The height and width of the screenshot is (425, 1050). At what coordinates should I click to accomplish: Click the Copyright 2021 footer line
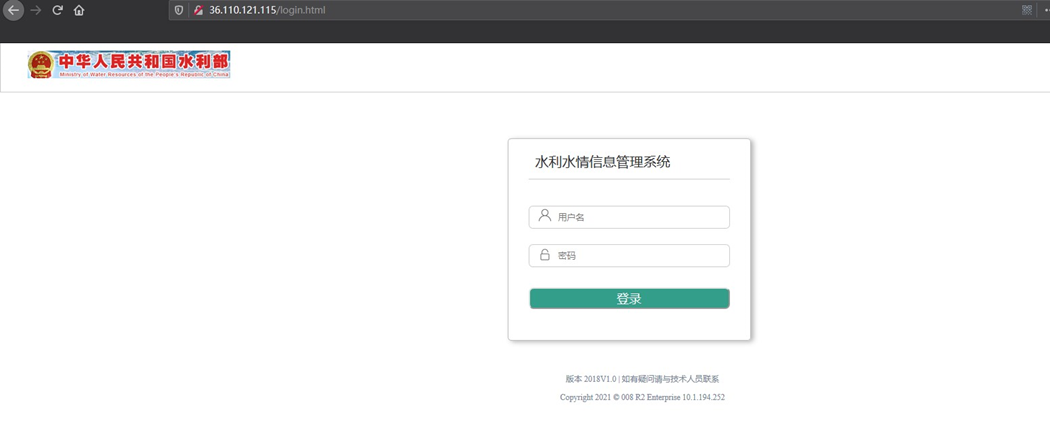[642, 397]
